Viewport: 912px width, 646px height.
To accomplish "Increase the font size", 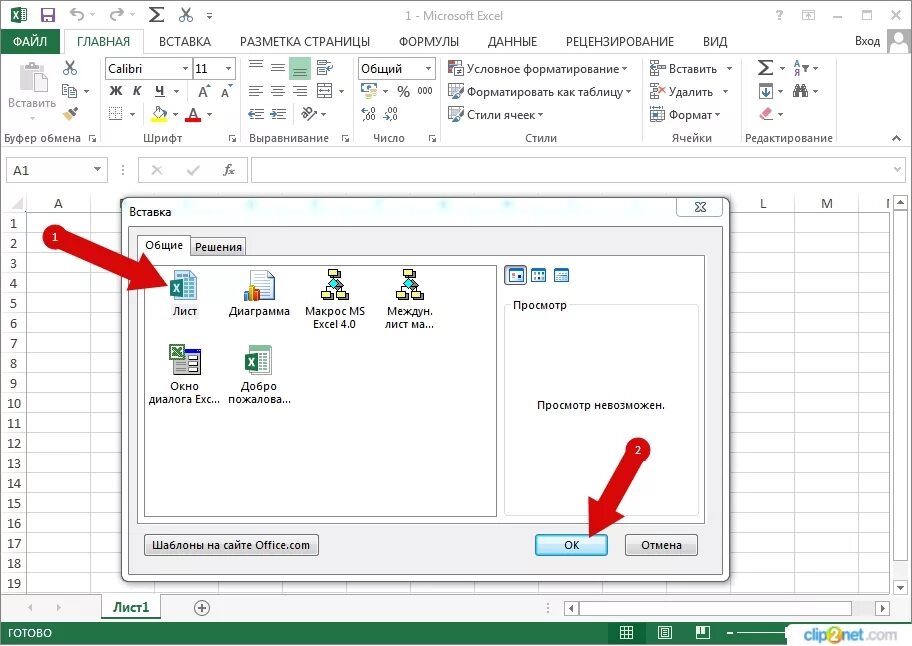I will (x=204, y=91).
